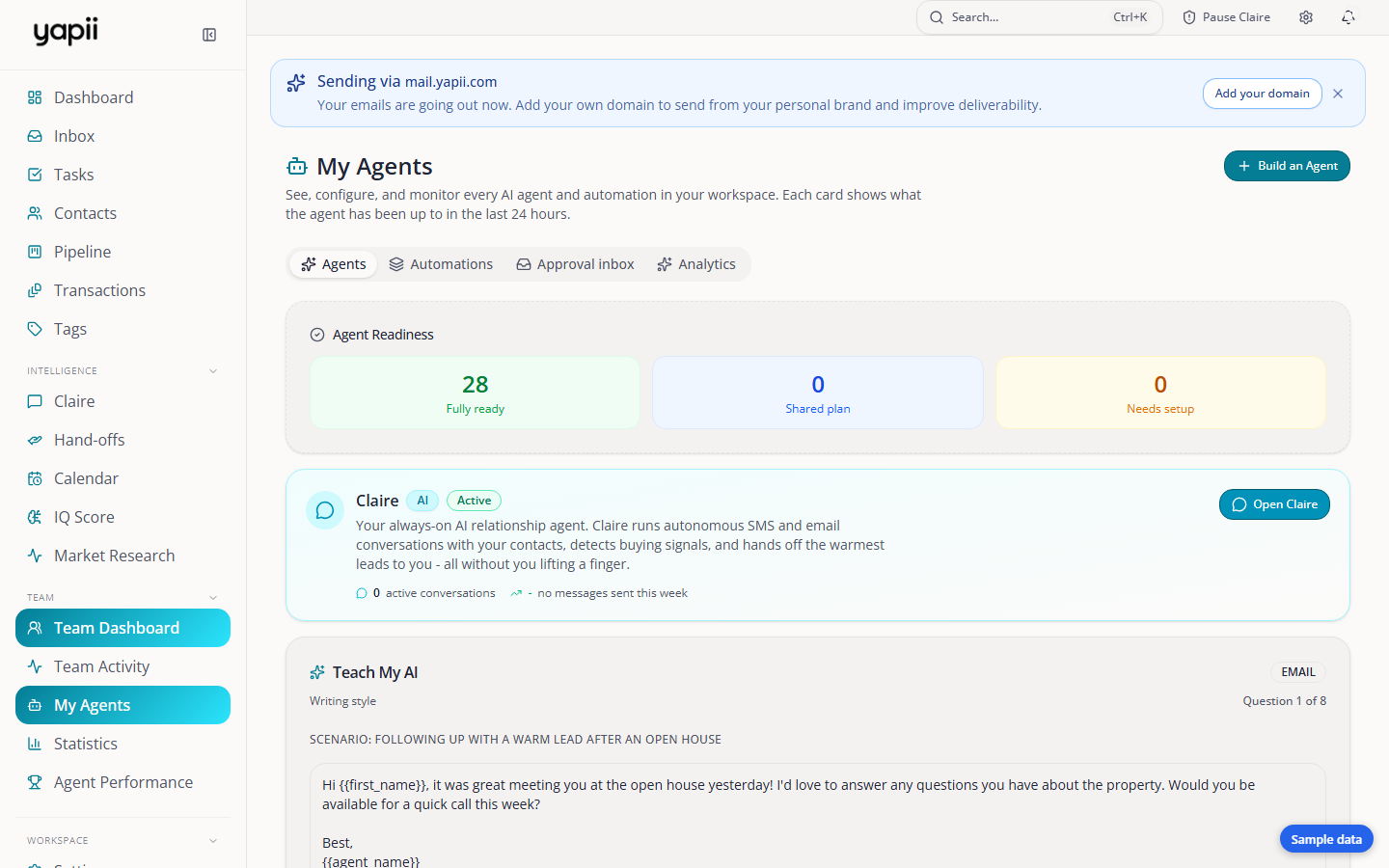Viewport: 1389px width, 868px height.
Task: Click the Teach My AI heading
Action: 375,672
